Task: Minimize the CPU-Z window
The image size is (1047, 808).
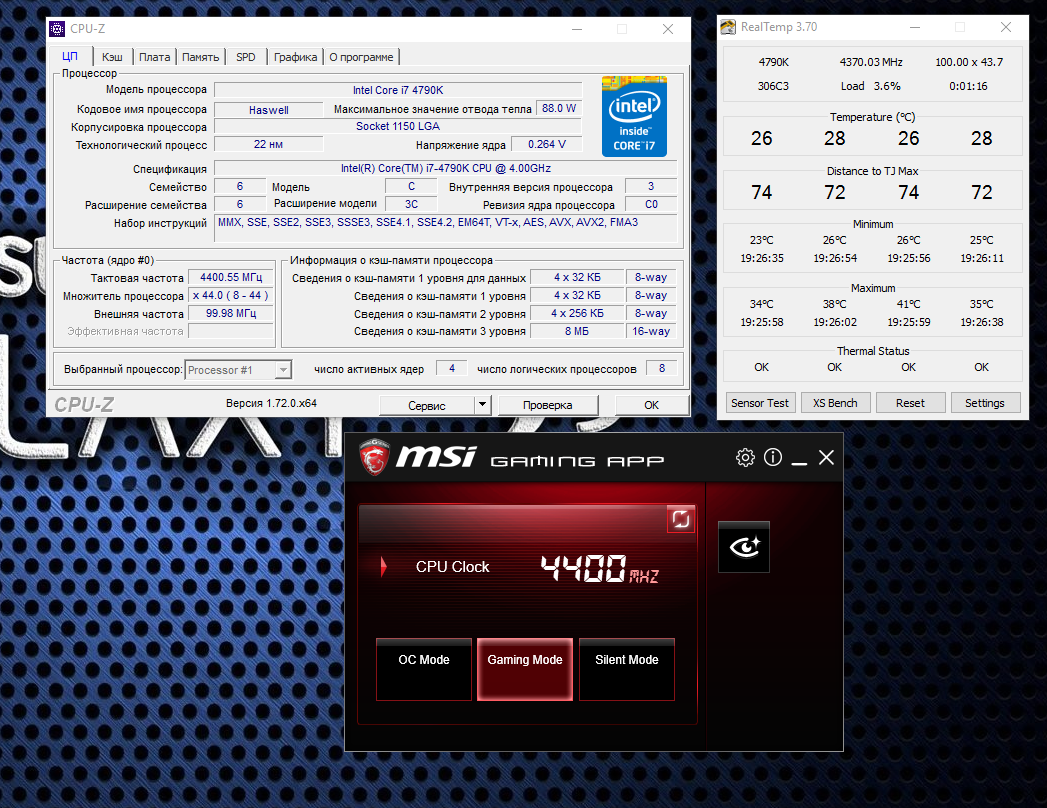Action: [577, 29]
